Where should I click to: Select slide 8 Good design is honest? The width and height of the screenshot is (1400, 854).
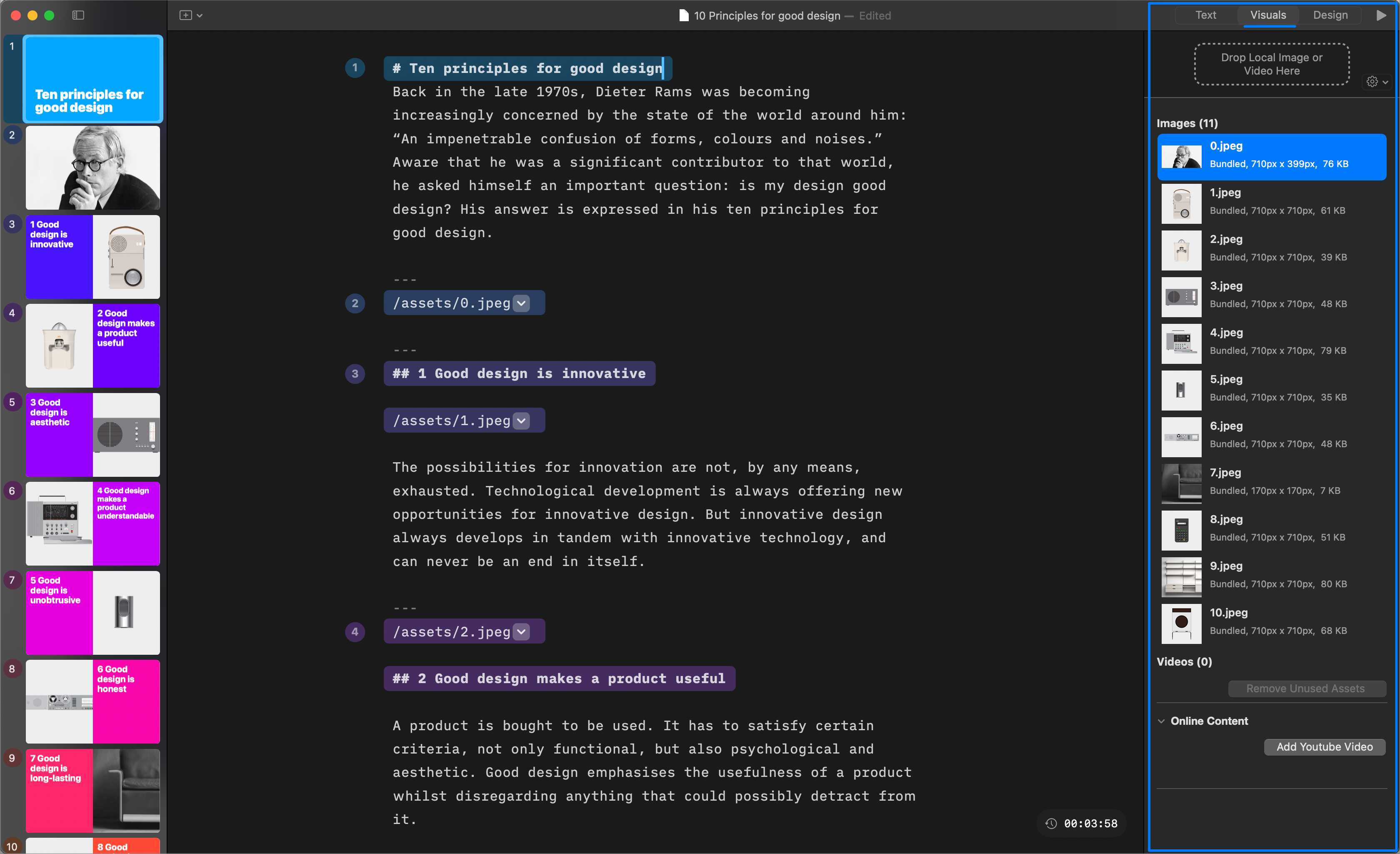coord(92,701)
